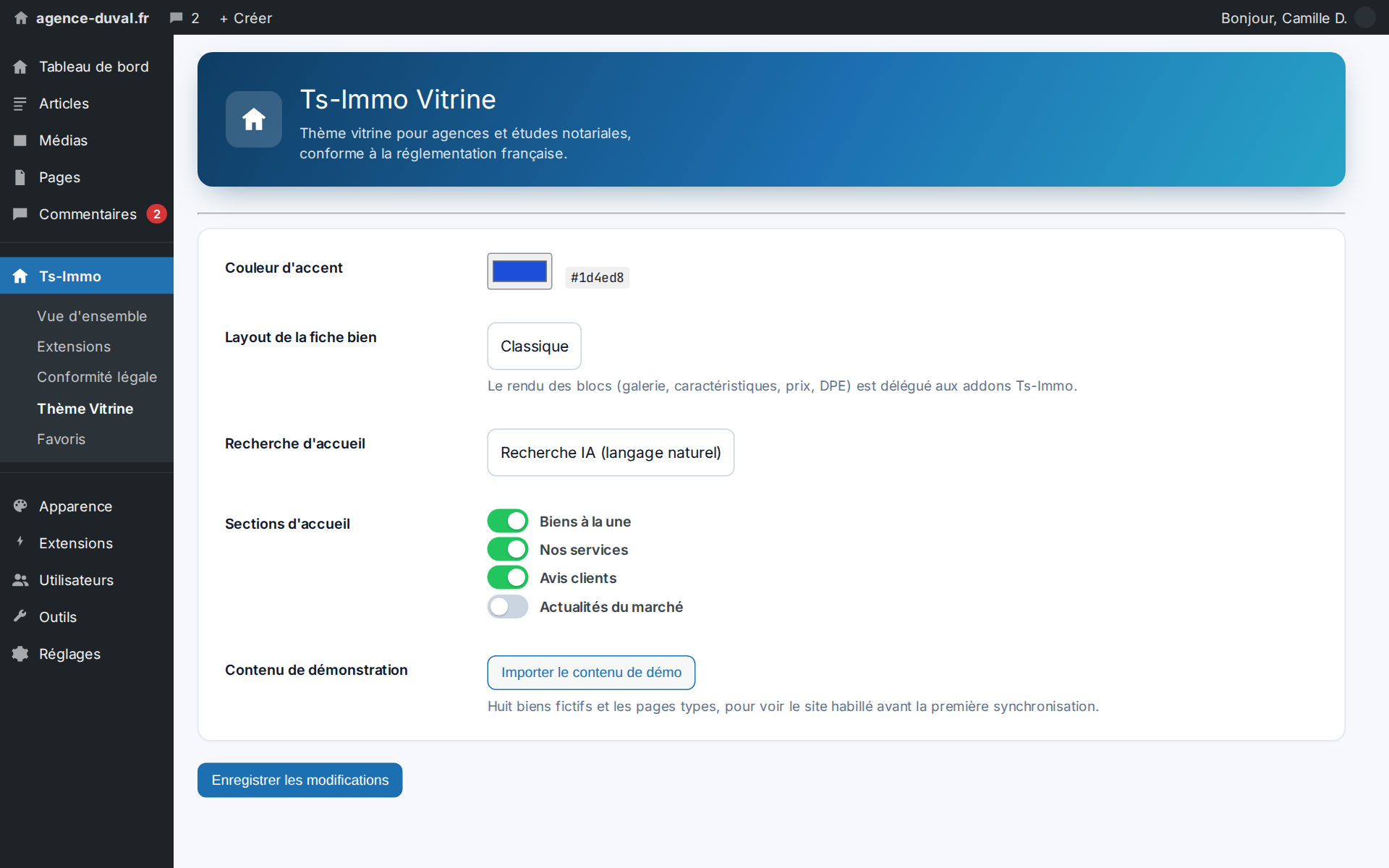Disable the Biens à la une section

click(508, 521)
